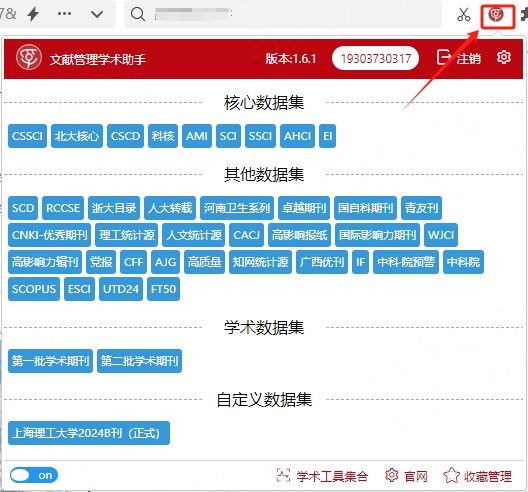Screen dimensions: 528x492
Task: Select the 党报 tag
Action: coord(101,262)
